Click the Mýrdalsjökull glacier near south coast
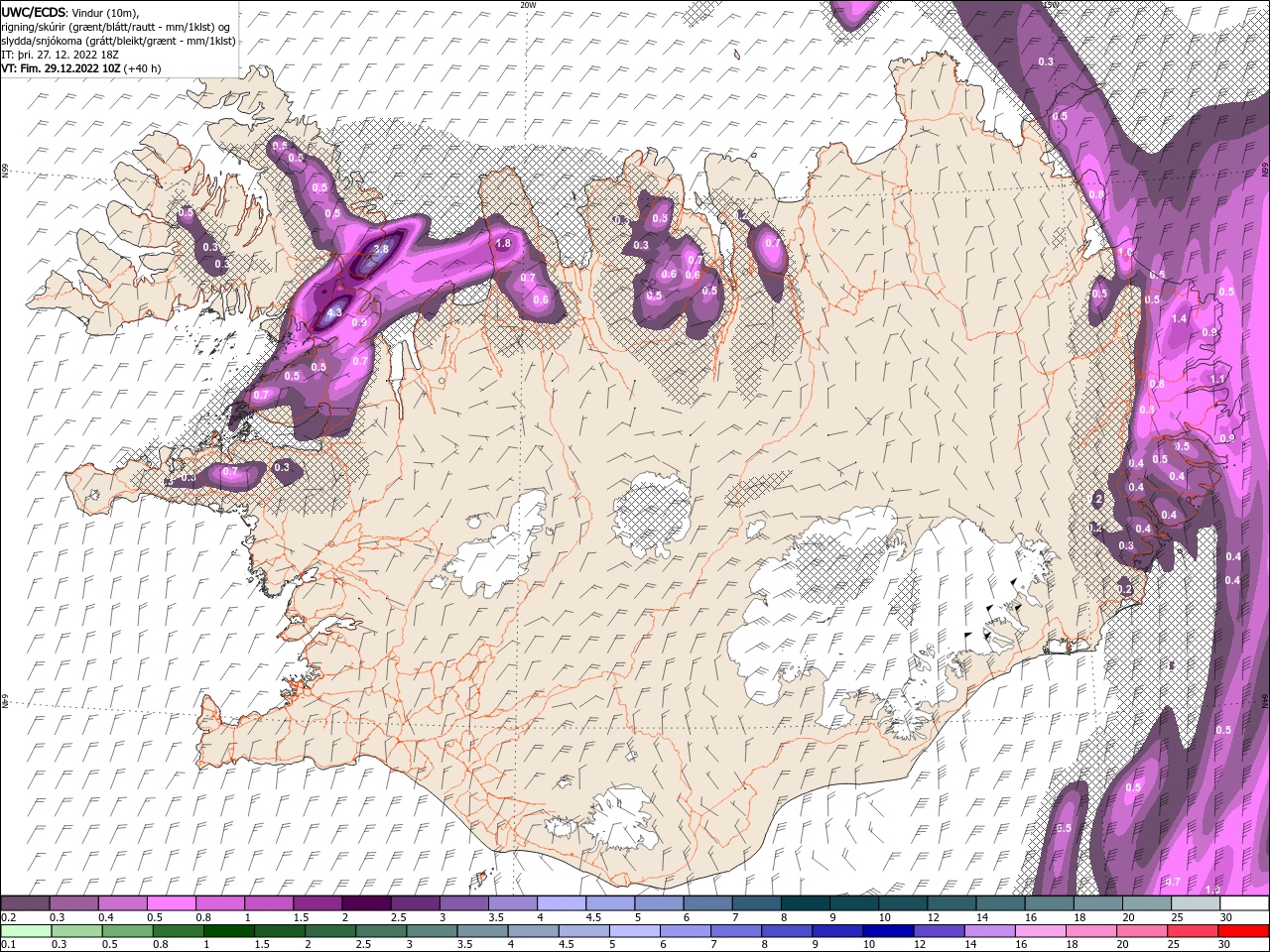Image resolution: width=1270 pixels, height=952 pixels. pos(625,820)
